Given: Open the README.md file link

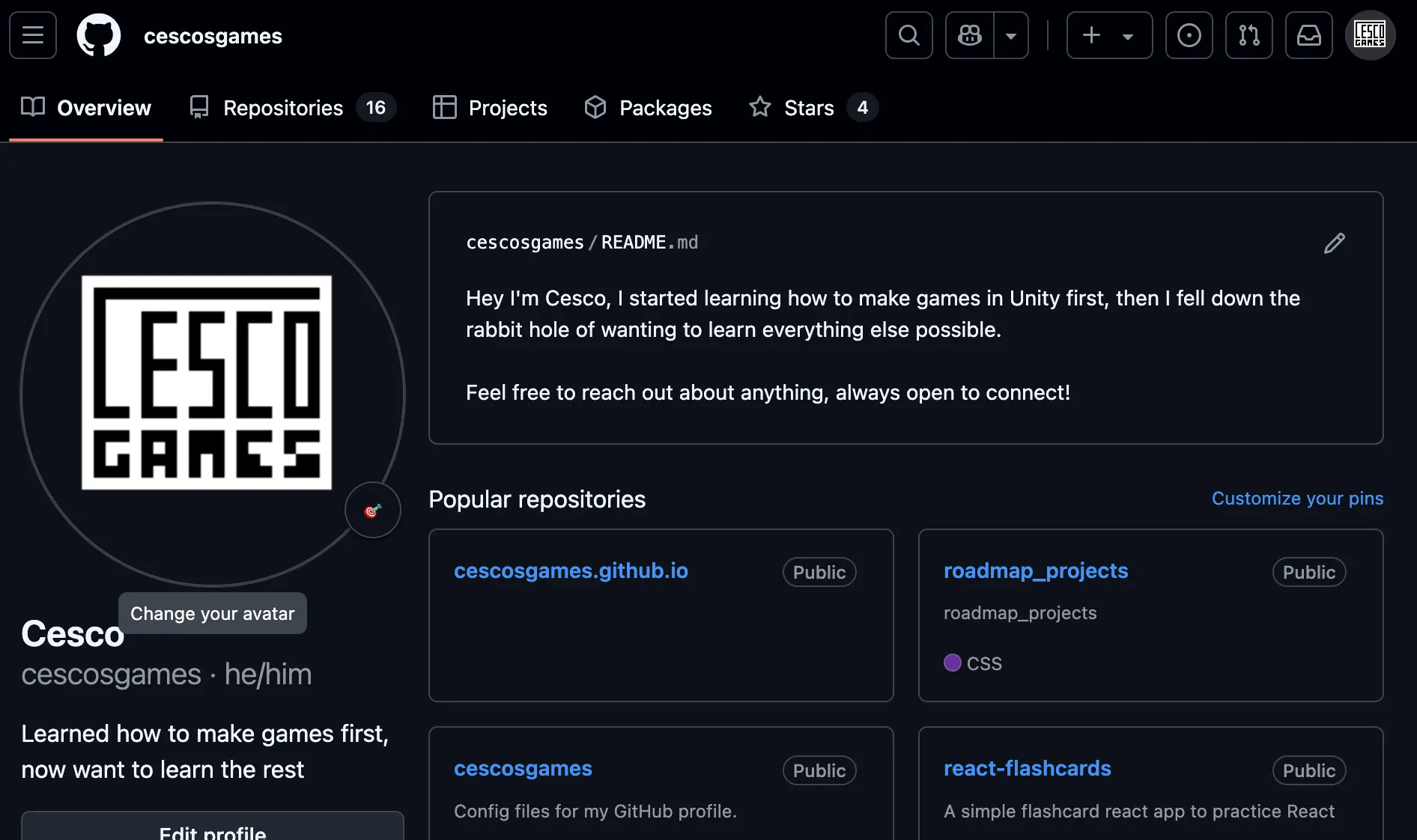Looking at the screenshot, I should coord(649,243).
